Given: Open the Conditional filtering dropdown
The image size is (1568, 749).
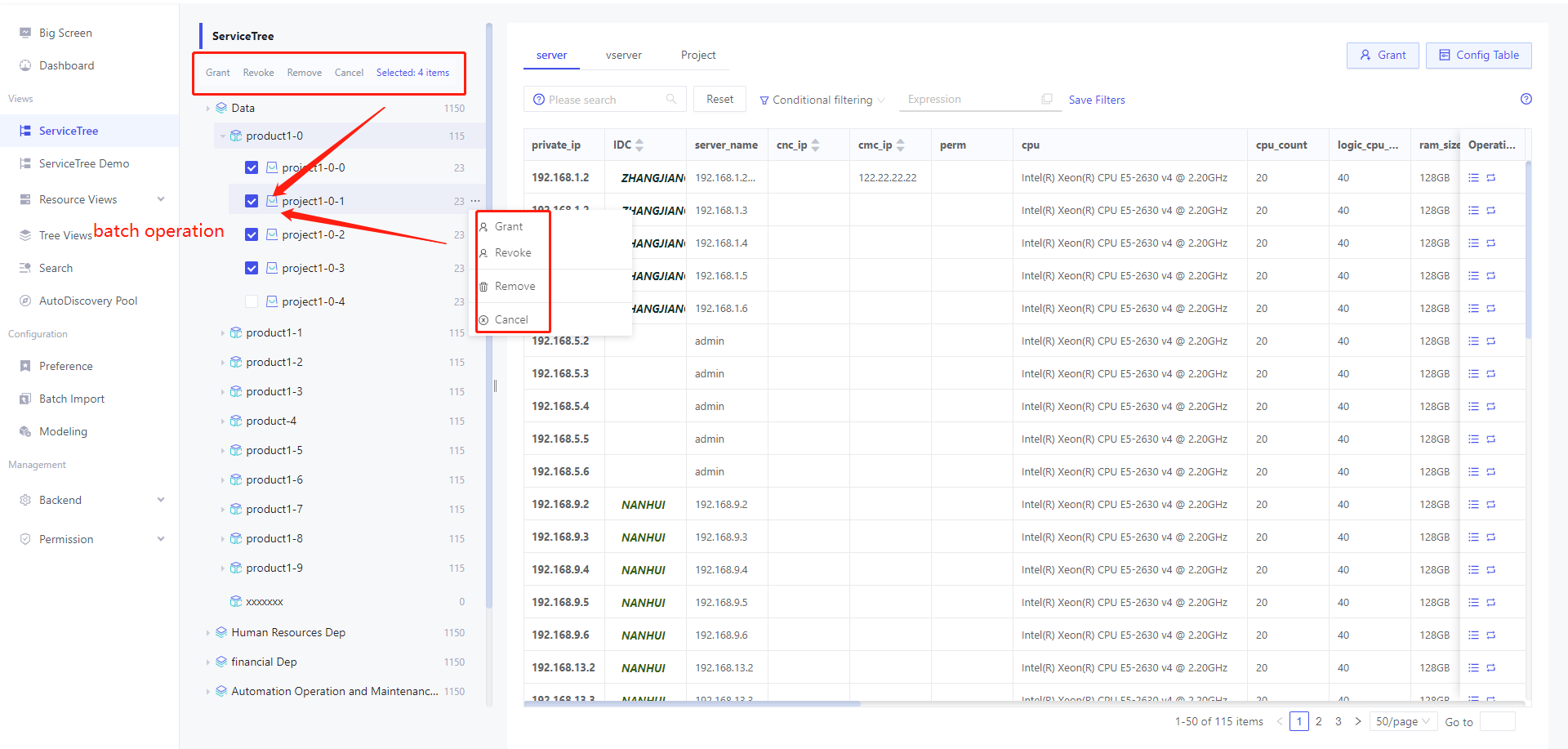Looking at the screenshot, I should (x=822, y=100).
